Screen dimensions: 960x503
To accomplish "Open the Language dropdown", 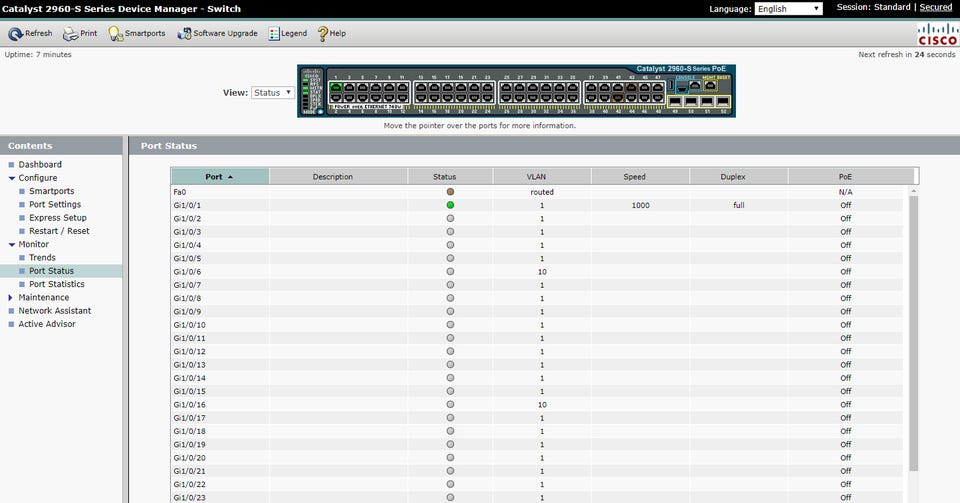I will point(788,9).
